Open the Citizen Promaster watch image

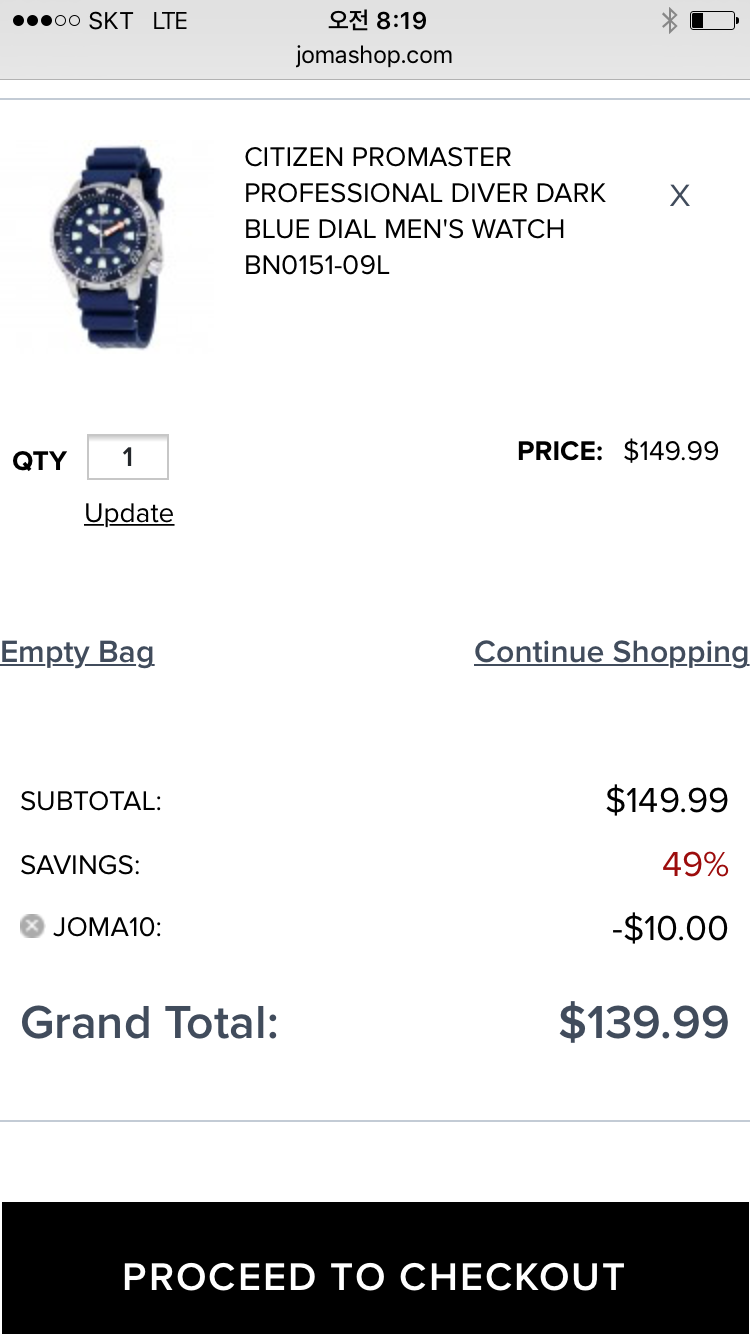(108, 247)
